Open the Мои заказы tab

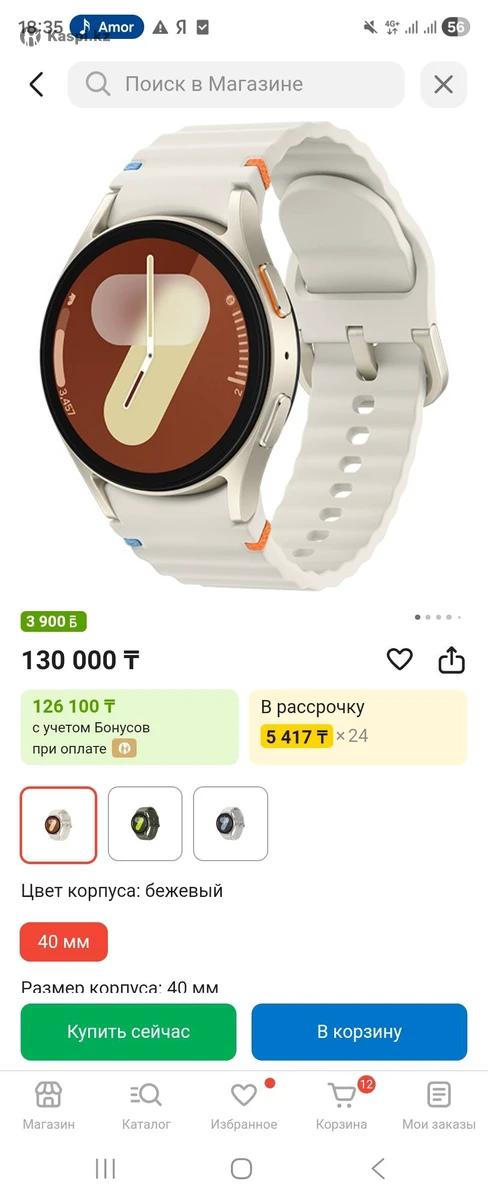439,1106
